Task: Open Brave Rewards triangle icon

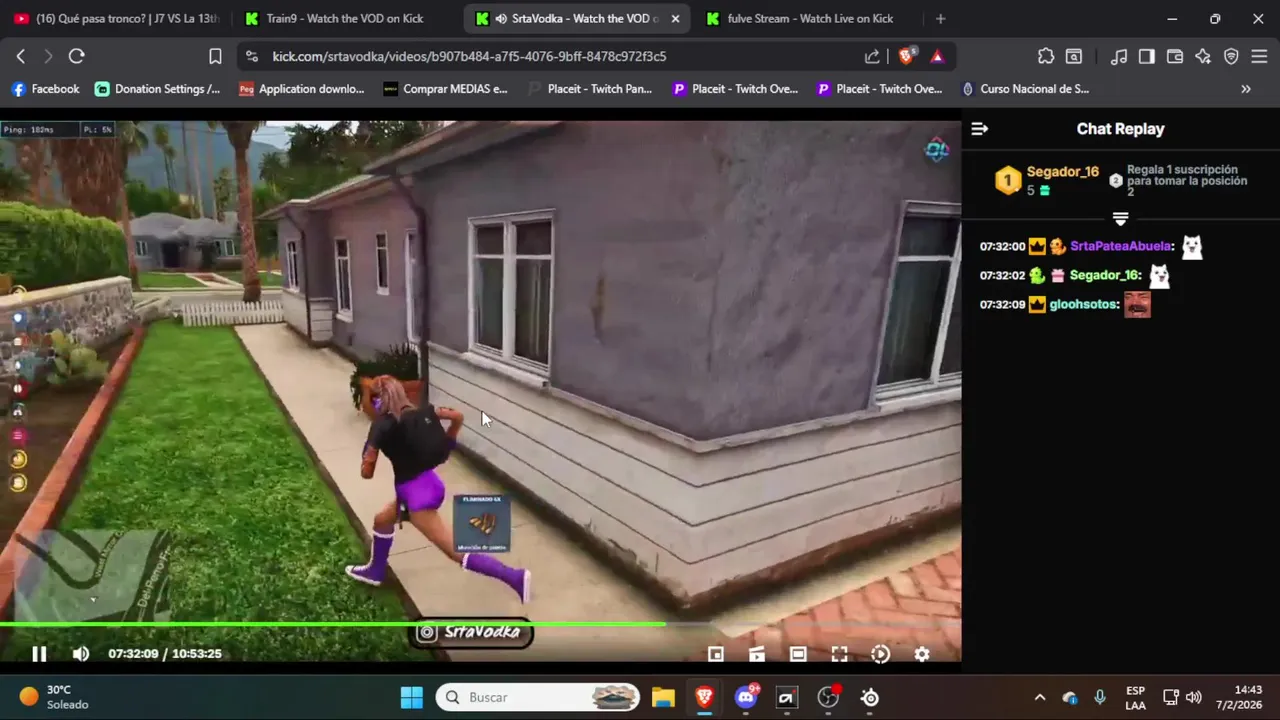Action: (x=937, y=57)
